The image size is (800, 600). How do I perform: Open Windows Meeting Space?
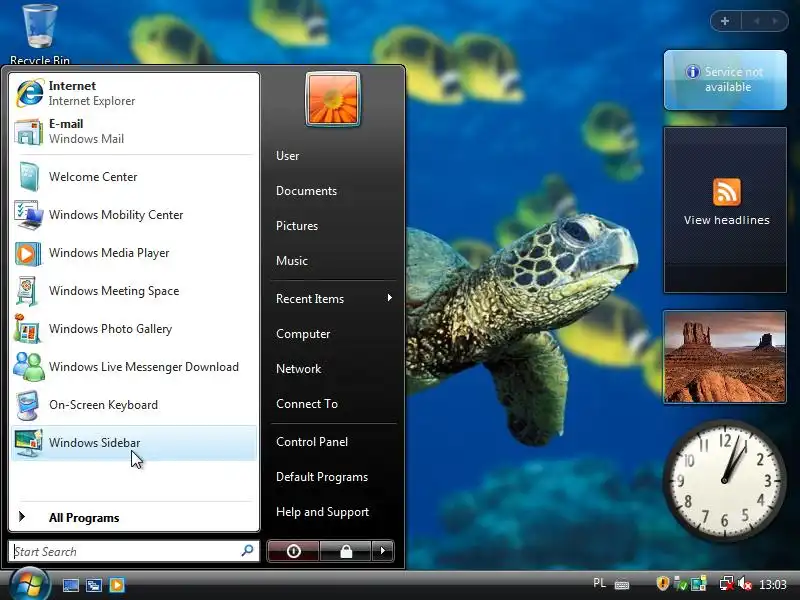(x=134, y=291)
